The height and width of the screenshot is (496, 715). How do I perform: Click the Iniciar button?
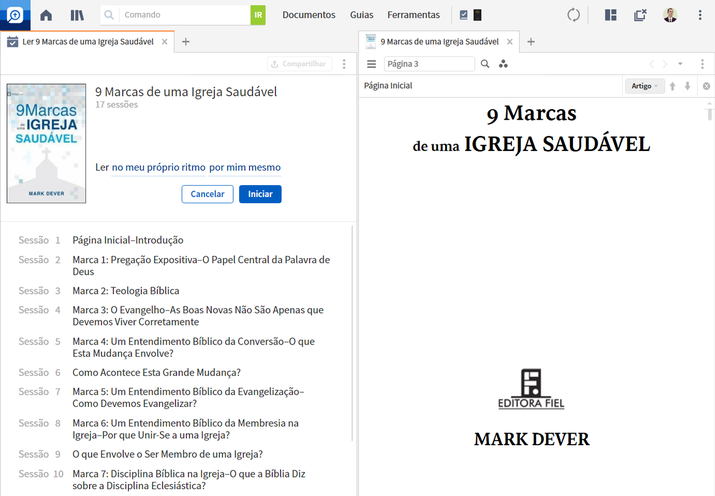coord(260,194)
